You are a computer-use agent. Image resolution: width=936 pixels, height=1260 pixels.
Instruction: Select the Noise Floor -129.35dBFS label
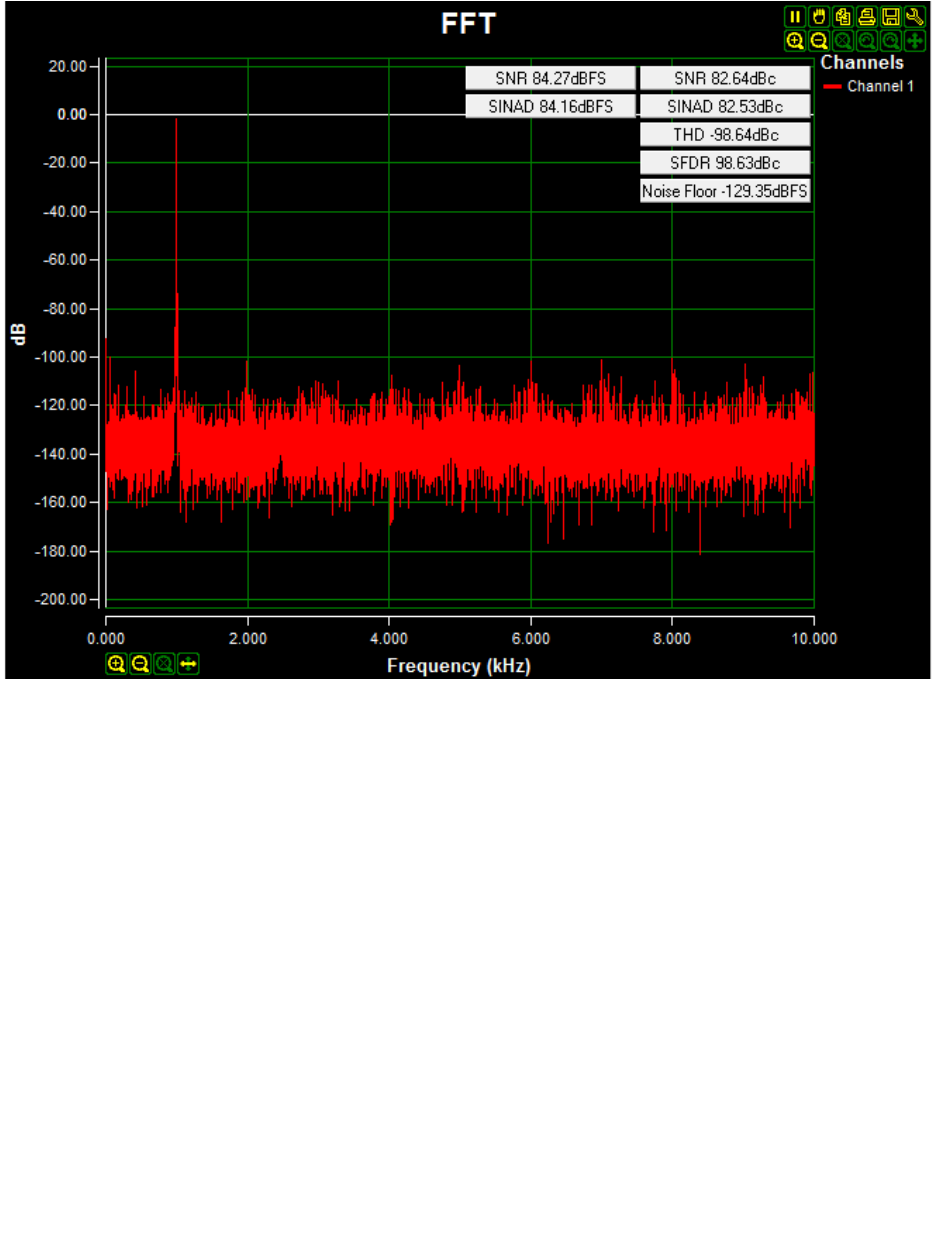click(x=724, y=191)
